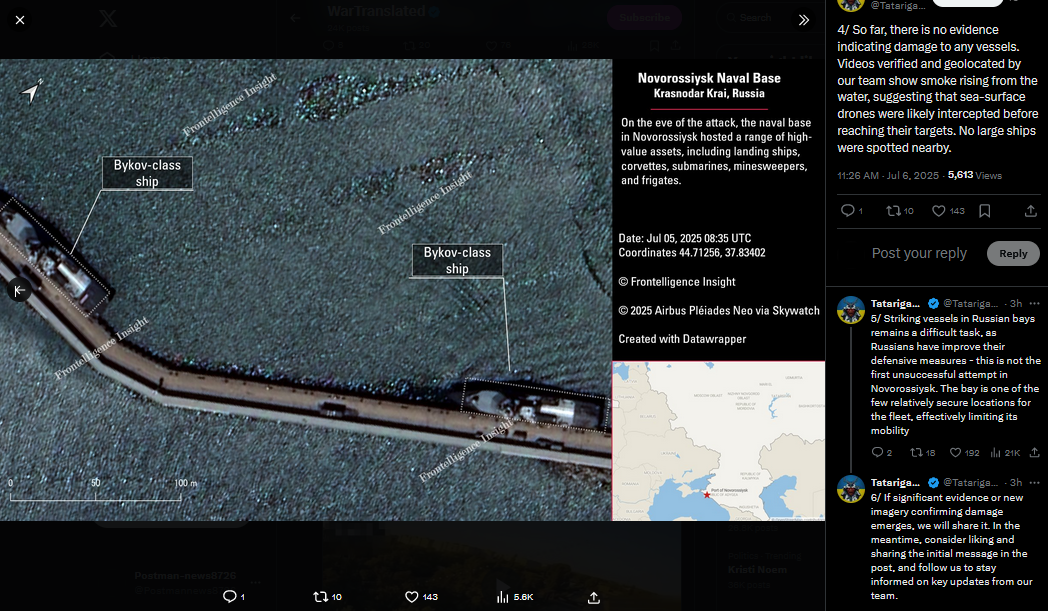The width and height of the screenshot is (1048, 611).
Task: Close the image viewer with the X icon
Action: pyautogui.click(x=20, y=20)
